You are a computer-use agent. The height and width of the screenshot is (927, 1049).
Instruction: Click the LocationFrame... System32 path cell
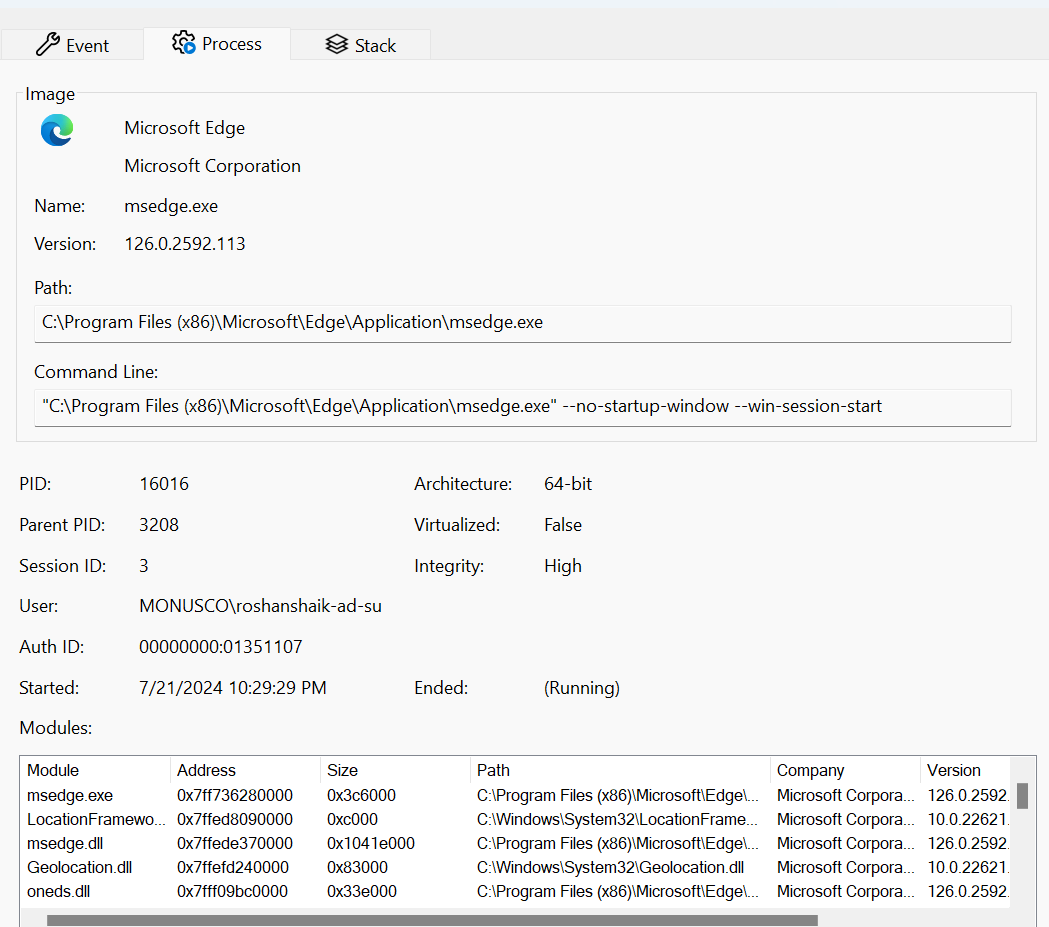[x=617, y=819]
